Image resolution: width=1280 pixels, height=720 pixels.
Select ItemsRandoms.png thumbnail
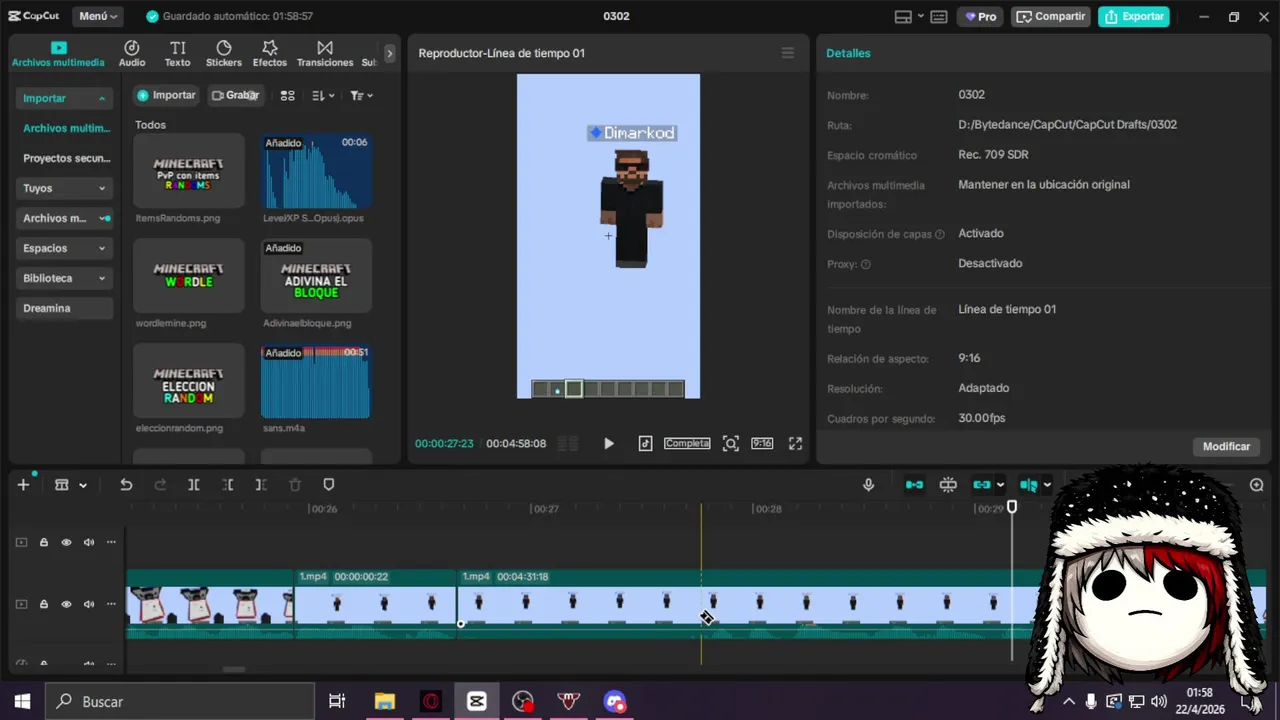coord(189,171)
